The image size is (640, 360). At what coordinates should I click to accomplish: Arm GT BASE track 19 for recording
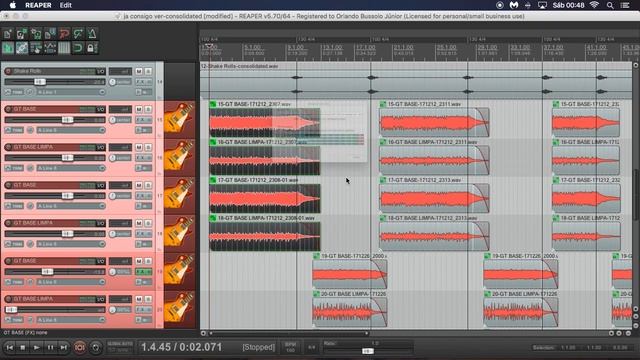[8, 261]
